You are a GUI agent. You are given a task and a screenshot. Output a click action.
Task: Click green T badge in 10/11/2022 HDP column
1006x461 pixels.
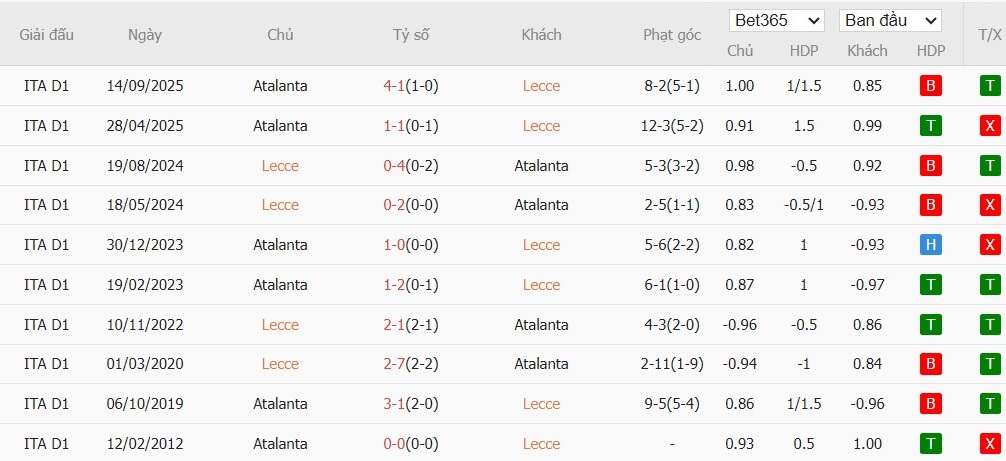pyautogui.click(x=931, y=325)
